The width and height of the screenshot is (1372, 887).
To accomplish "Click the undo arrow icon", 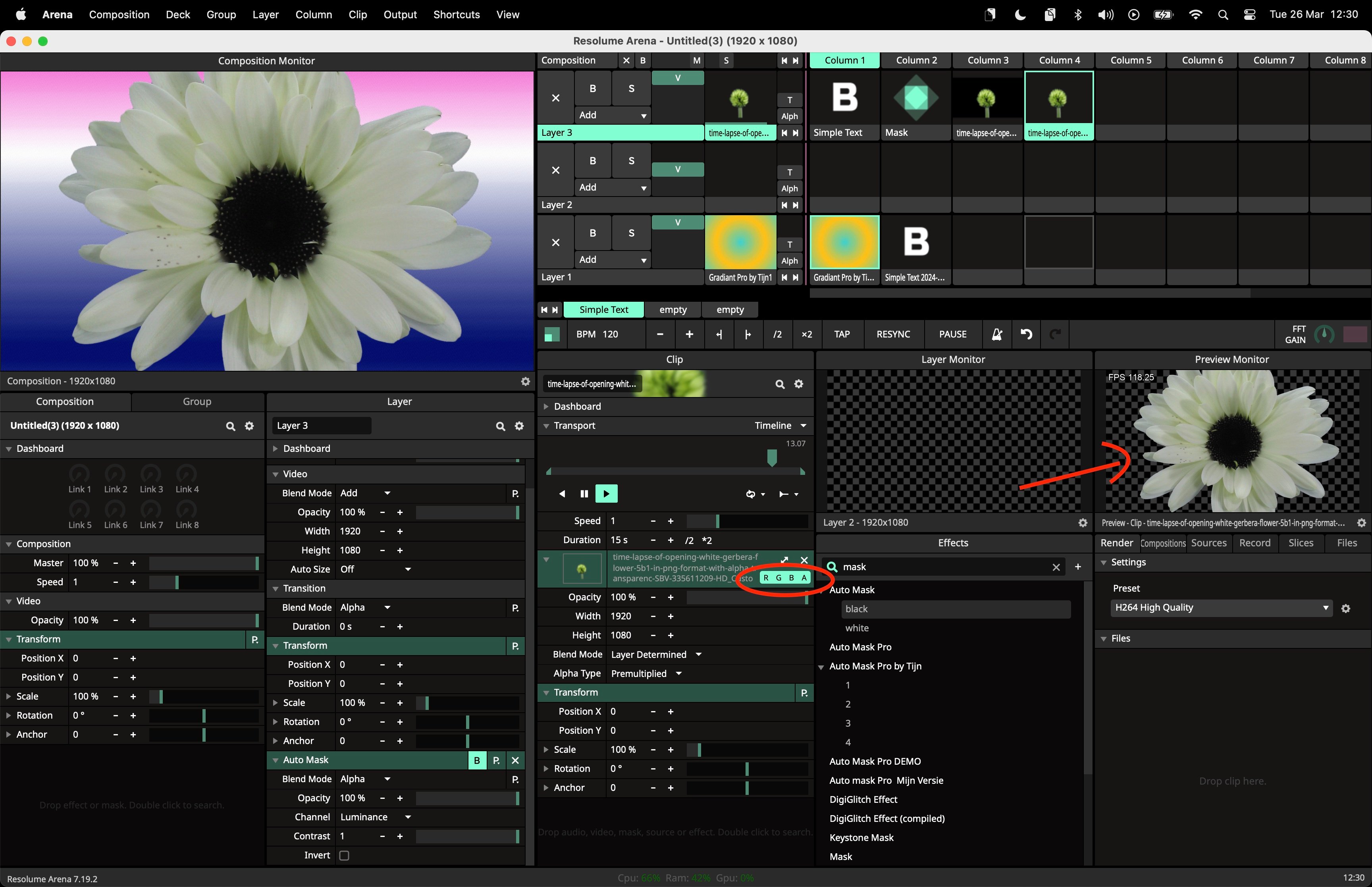I will (1026, 334).
